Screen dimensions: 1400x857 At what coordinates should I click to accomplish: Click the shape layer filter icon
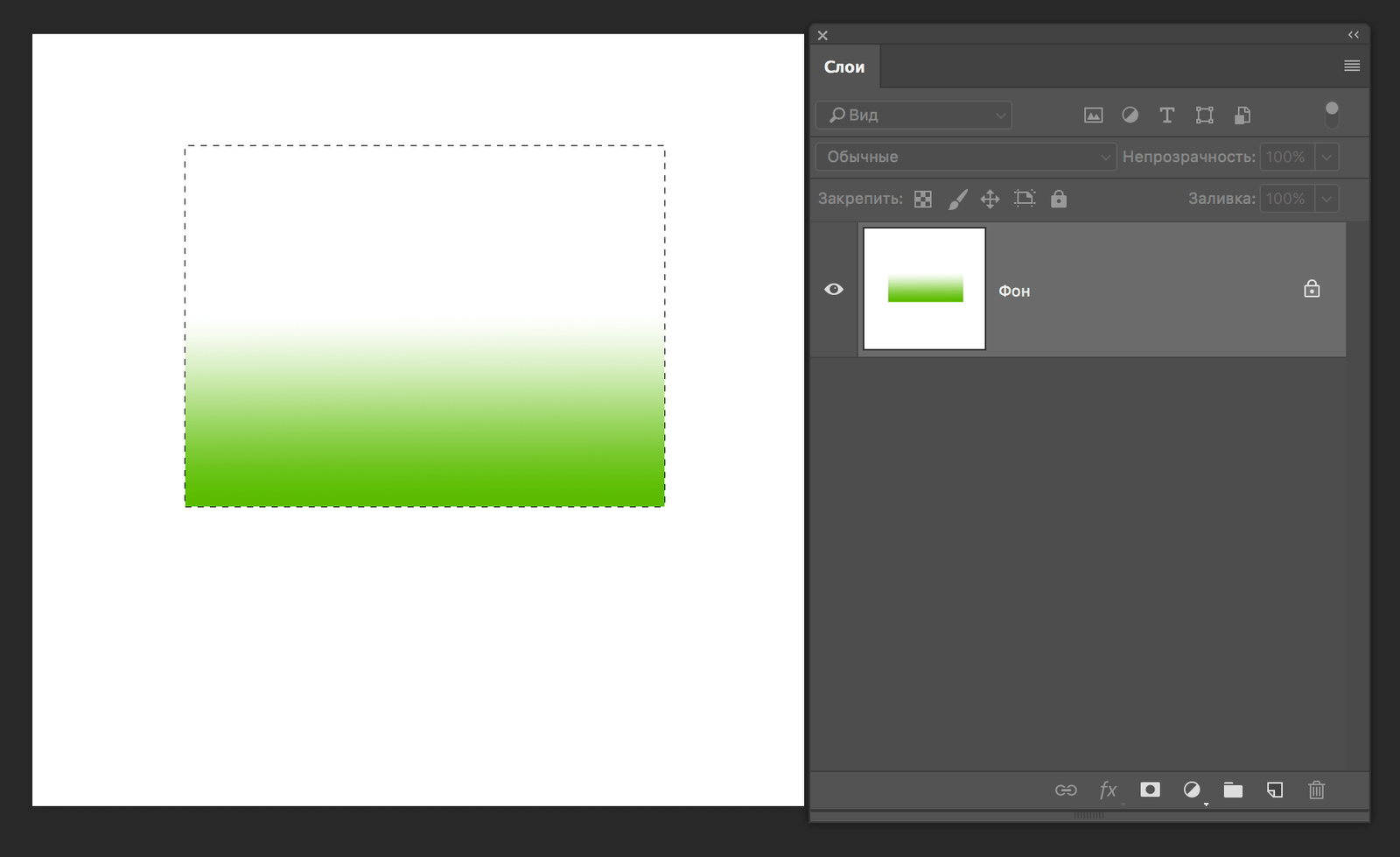click(1204, 115)
